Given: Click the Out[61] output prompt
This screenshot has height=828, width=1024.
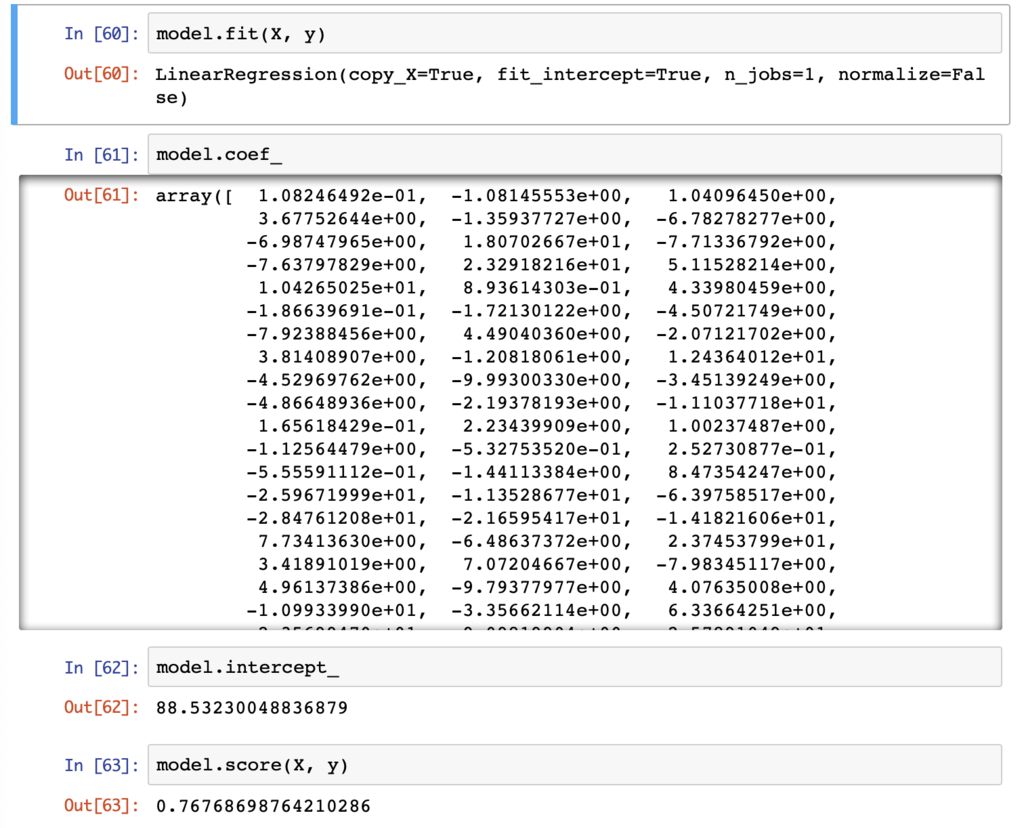Looking at the screenshot, I should point(102,195).
